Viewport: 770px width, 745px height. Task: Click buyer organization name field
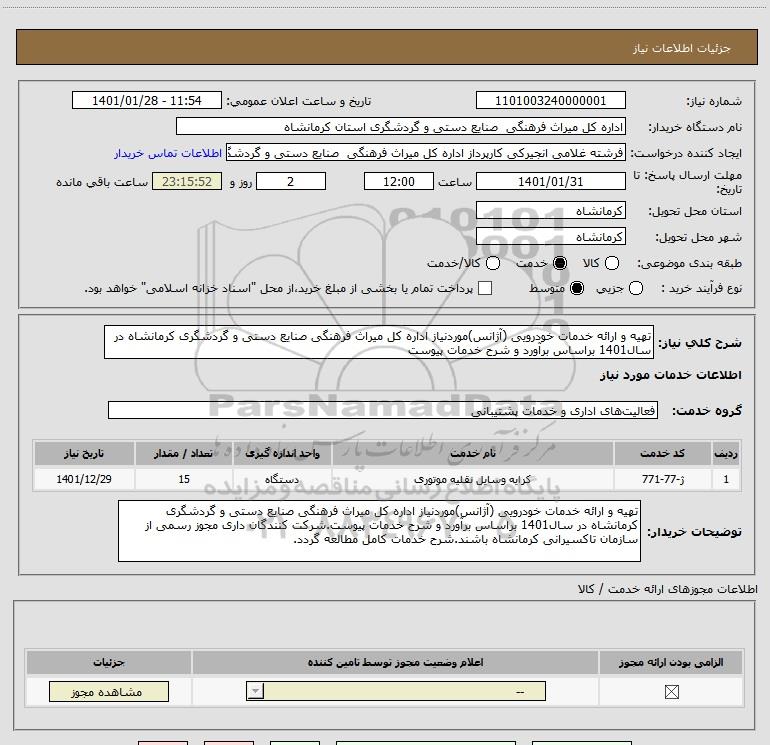coord(401,126)
